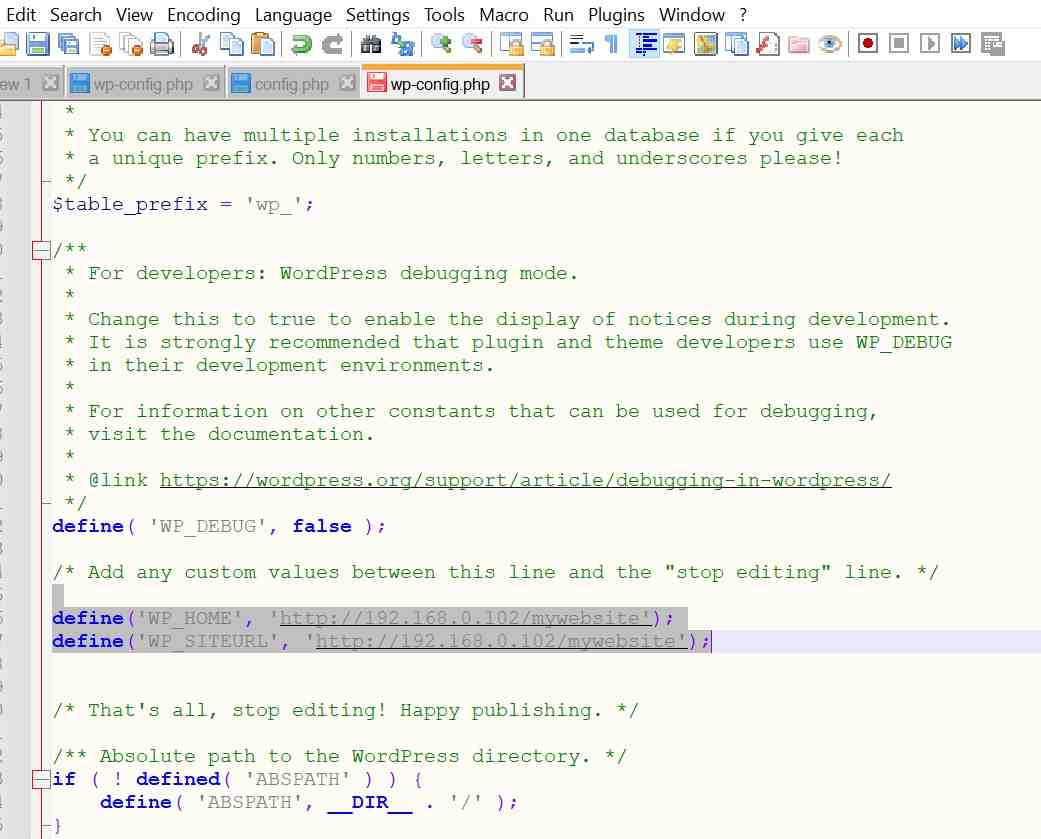1041x839 pixels.
Task: Open the Language menu
Action: [293, 14]
